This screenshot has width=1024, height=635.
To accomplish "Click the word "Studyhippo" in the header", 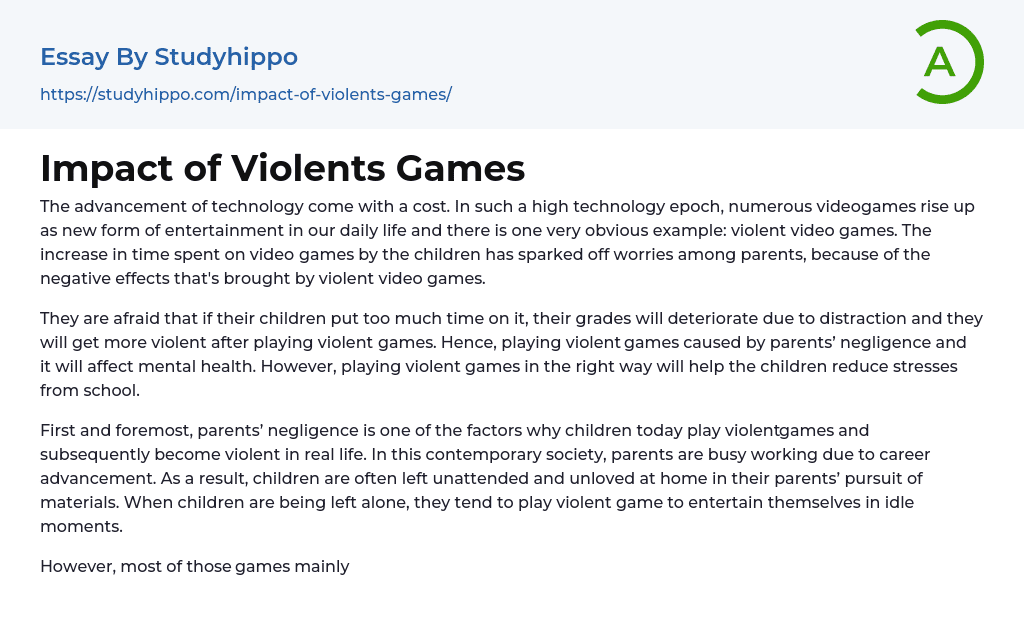I will coord(226,57).
